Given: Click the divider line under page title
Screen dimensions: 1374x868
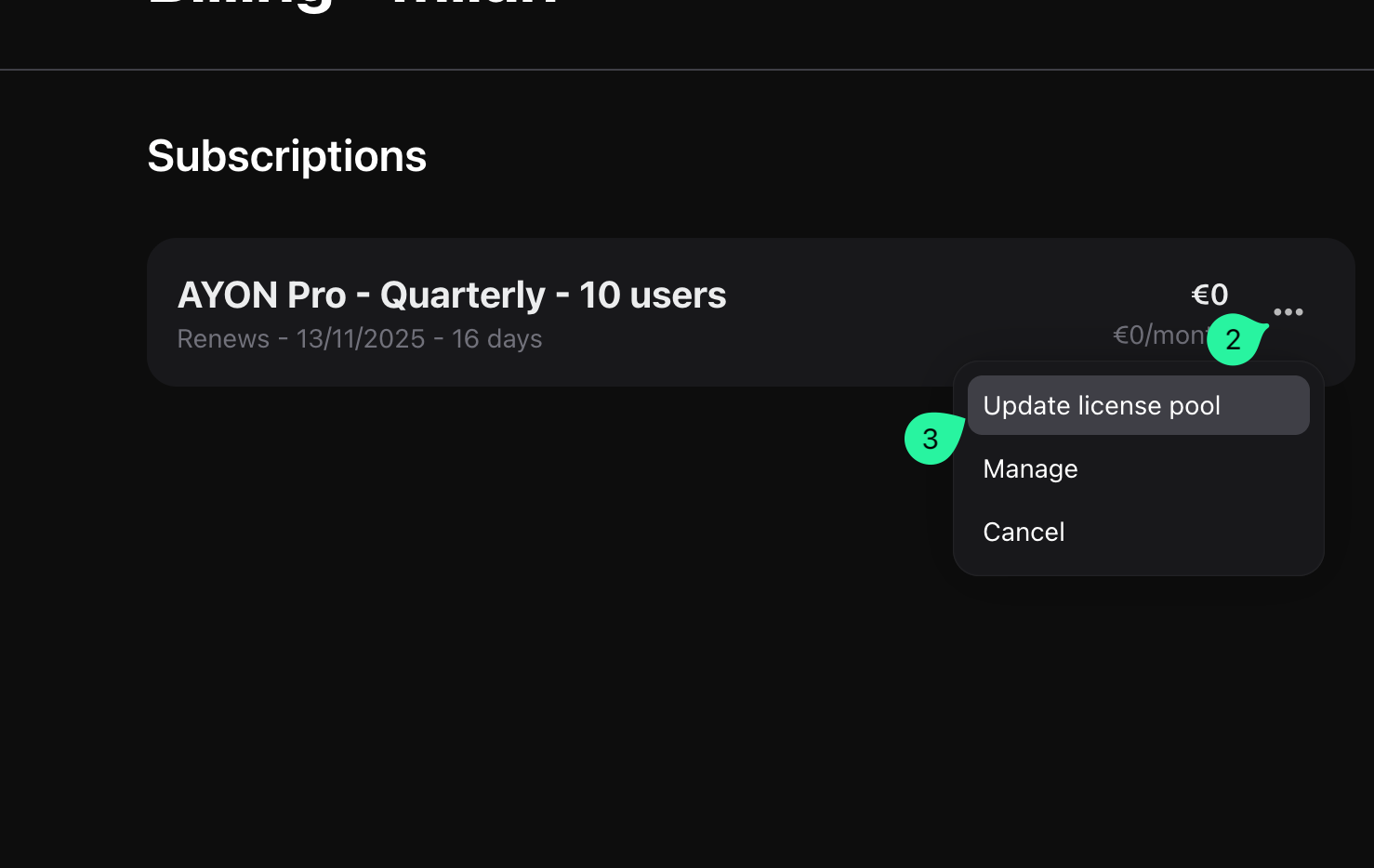Looking at the screenshot, I should click(687, 70).
